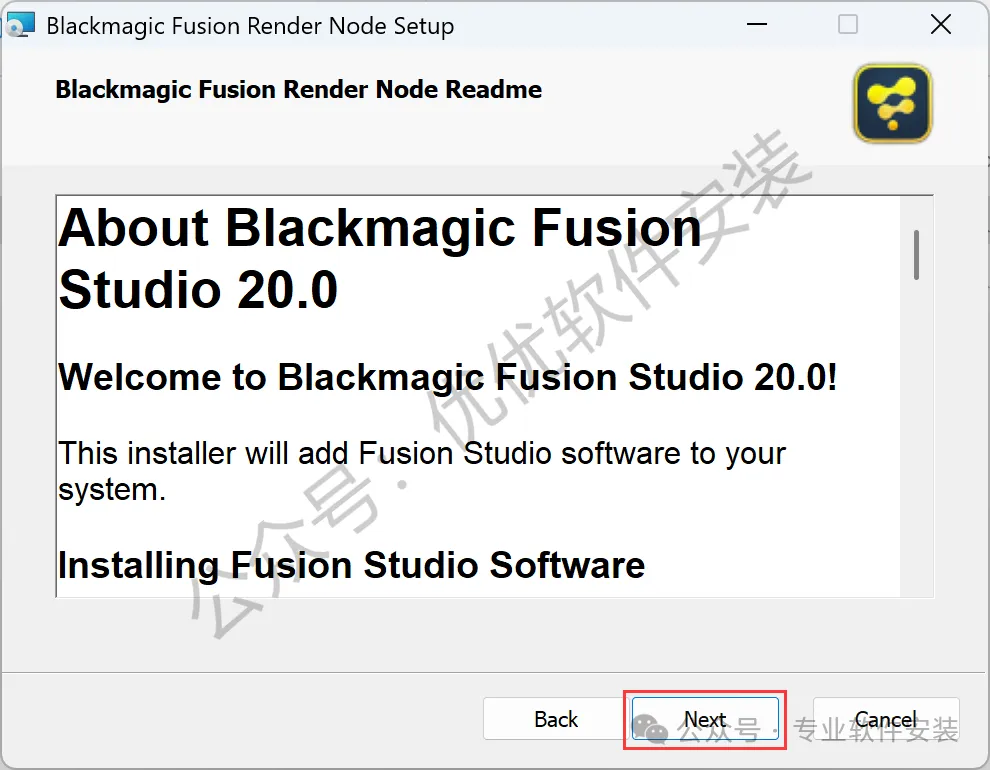Click 'Blackmagic Fusion Render Node Readme' title
This screenshot has width=990, height=770.
[x=299, y=90]
